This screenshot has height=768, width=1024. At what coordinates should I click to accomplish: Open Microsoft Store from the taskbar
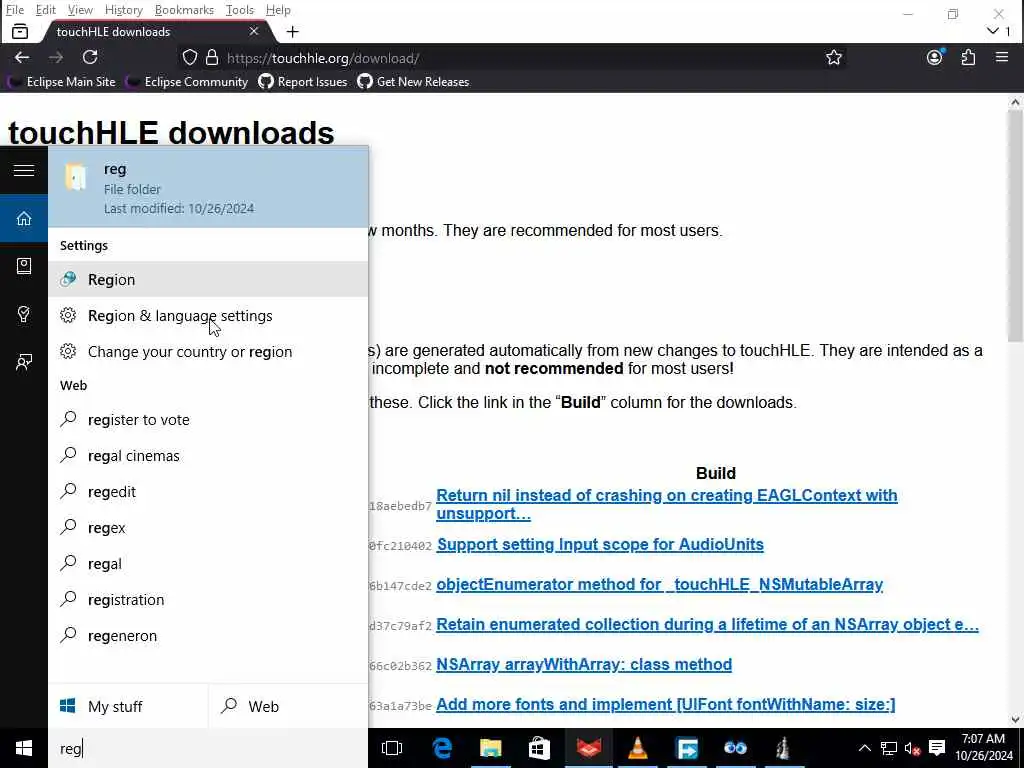click(x=539, y=748)
